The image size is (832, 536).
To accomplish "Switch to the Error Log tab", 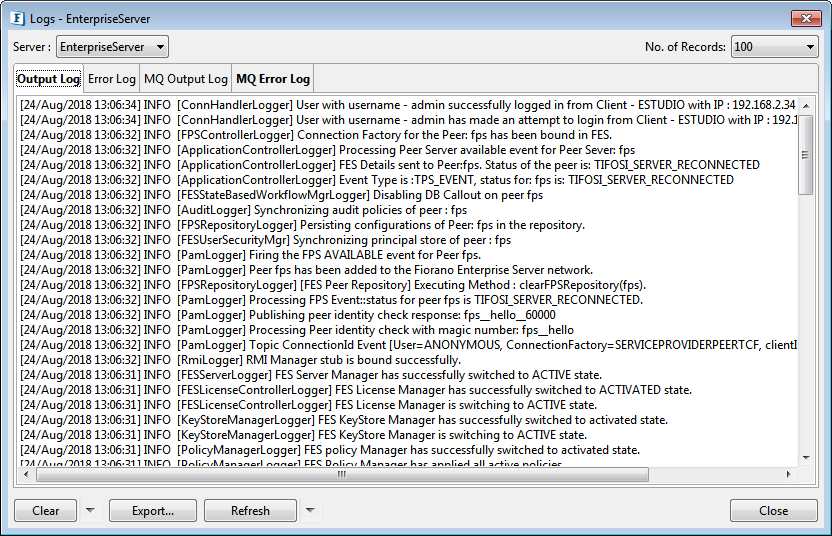I will 112,79.
